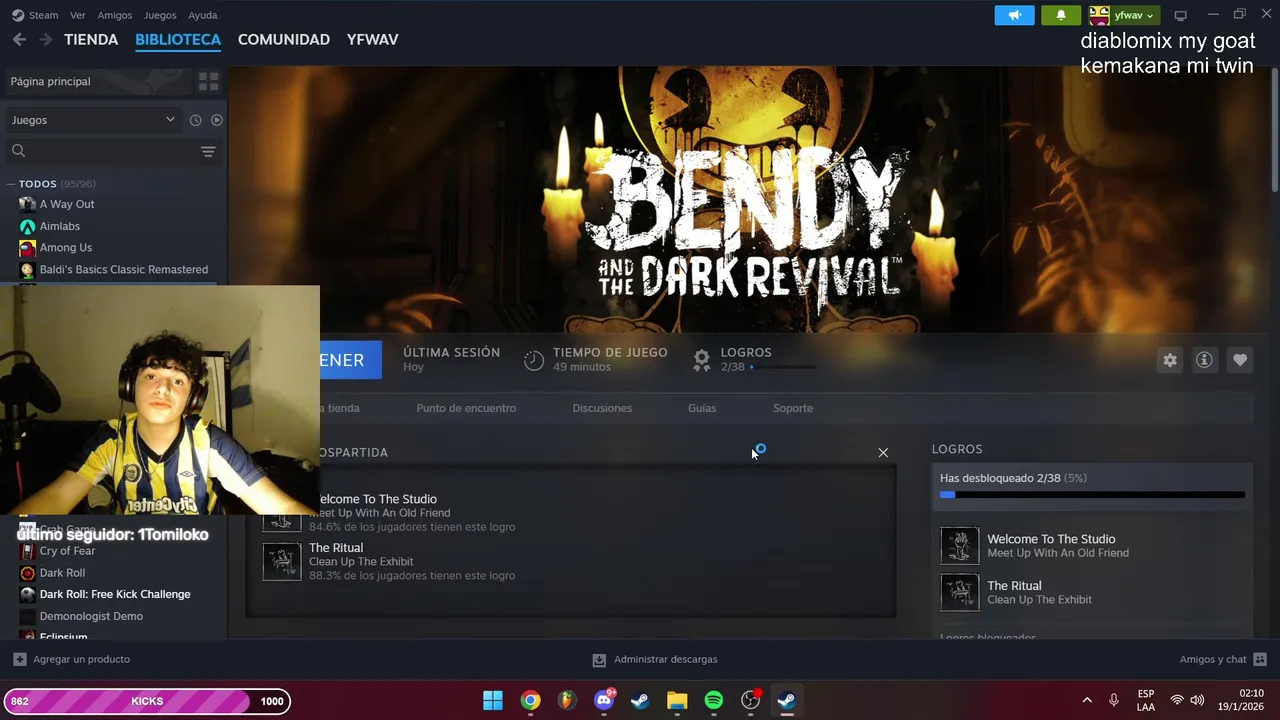Open the Ayuda menu
The height and width of the screenshot is (720, 1280).
coord(203,15)
